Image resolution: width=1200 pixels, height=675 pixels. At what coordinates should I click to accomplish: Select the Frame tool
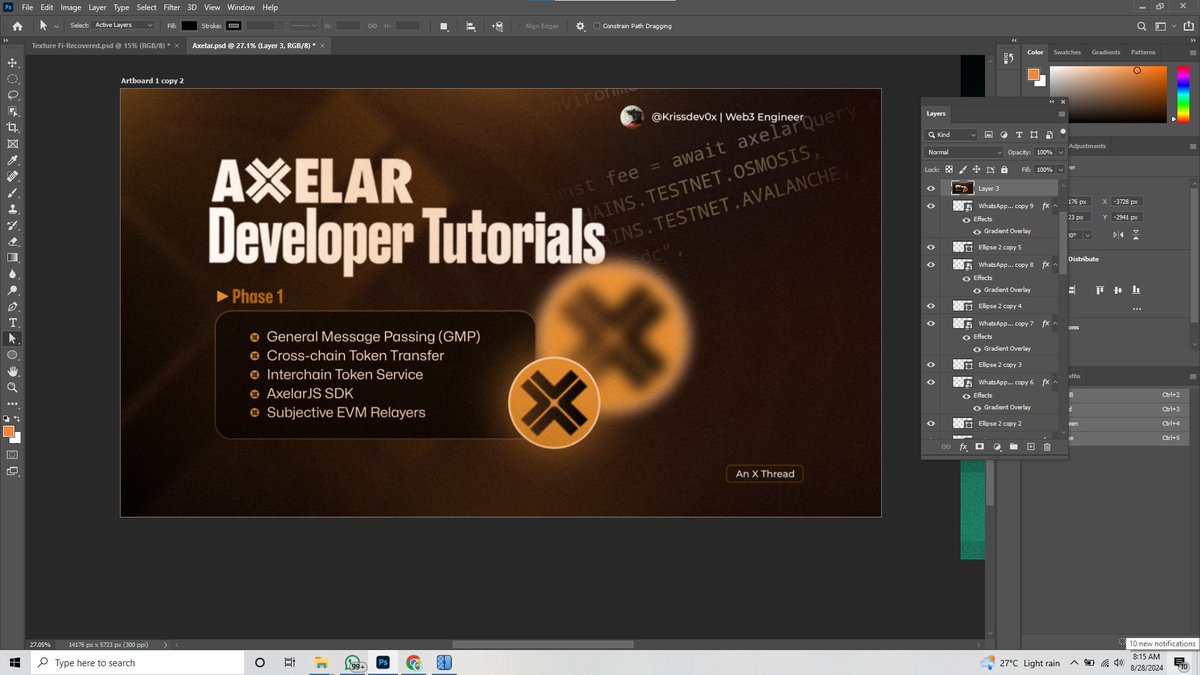[x=13, y=144]
